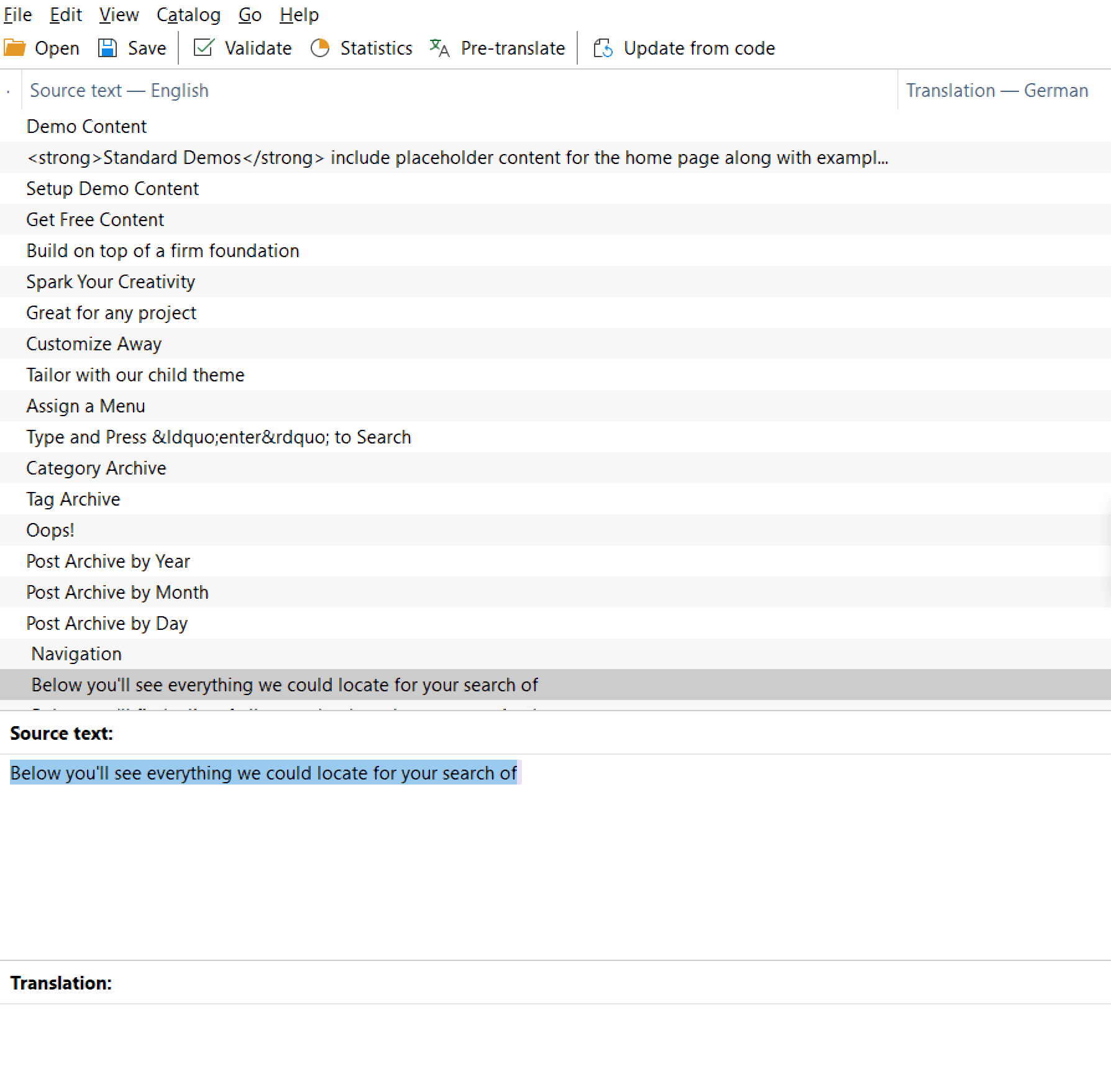
Task: Click the Validate checkmark icon
Action: pyautogui.click(x=203, y=48)
